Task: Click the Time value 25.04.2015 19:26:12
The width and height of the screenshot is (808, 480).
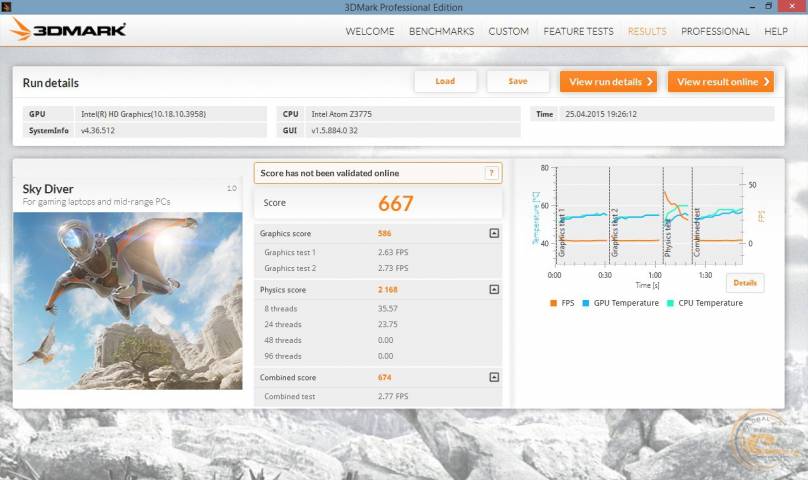Action: [601, 114]
